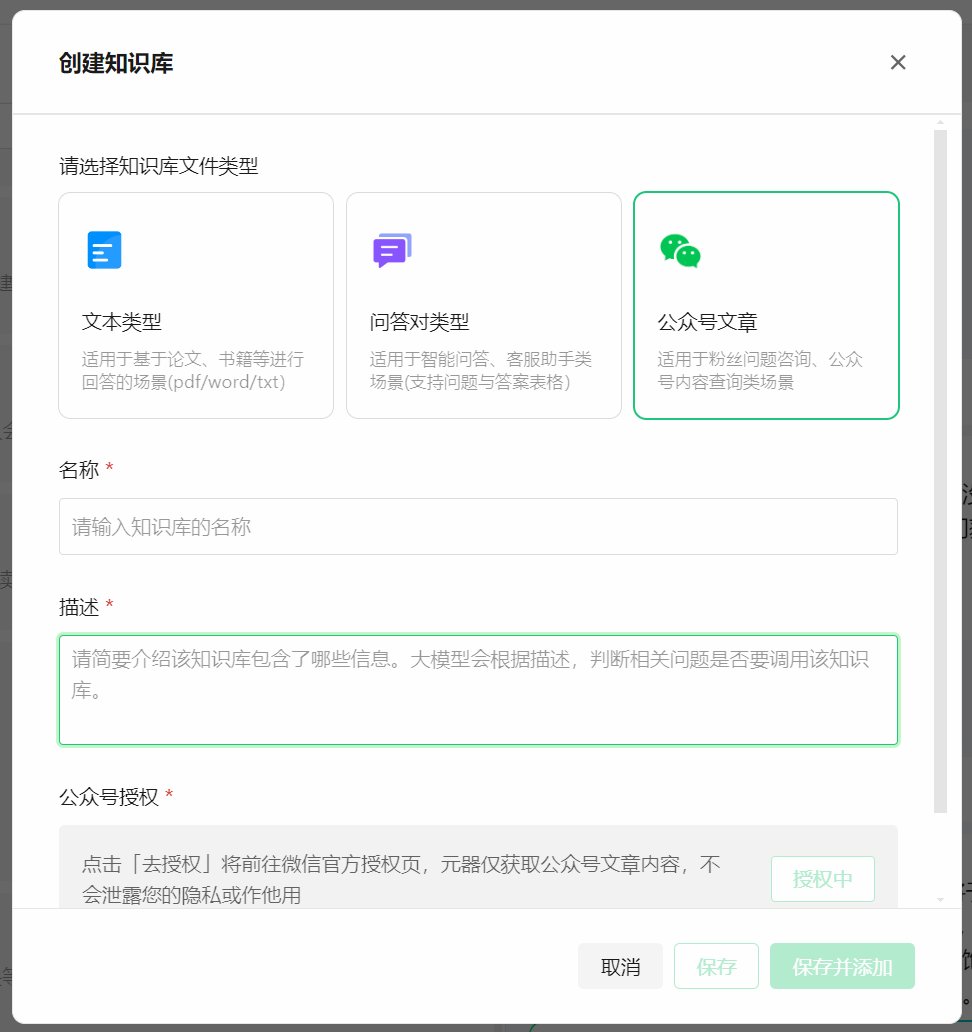Click the 保存并添加 button

pyautogui.click(x=842, y=965)
